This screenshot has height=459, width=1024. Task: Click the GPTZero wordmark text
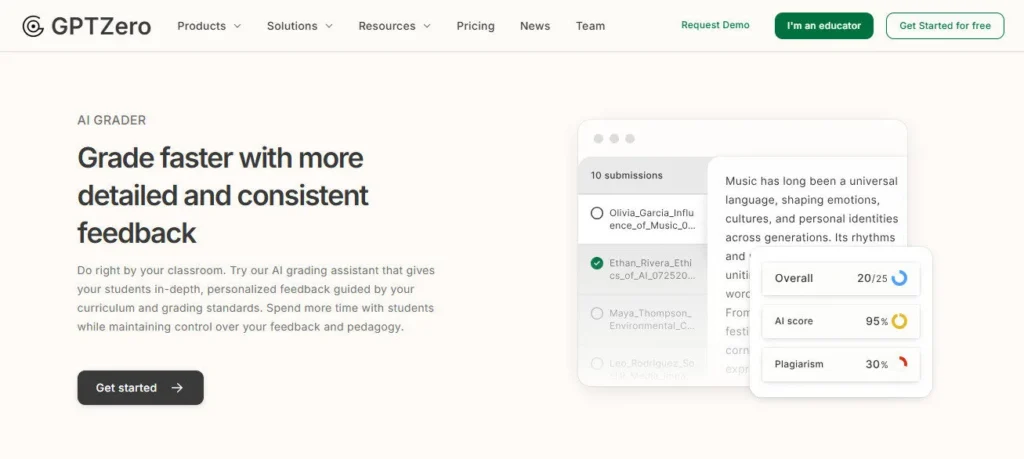pos(101,26)
